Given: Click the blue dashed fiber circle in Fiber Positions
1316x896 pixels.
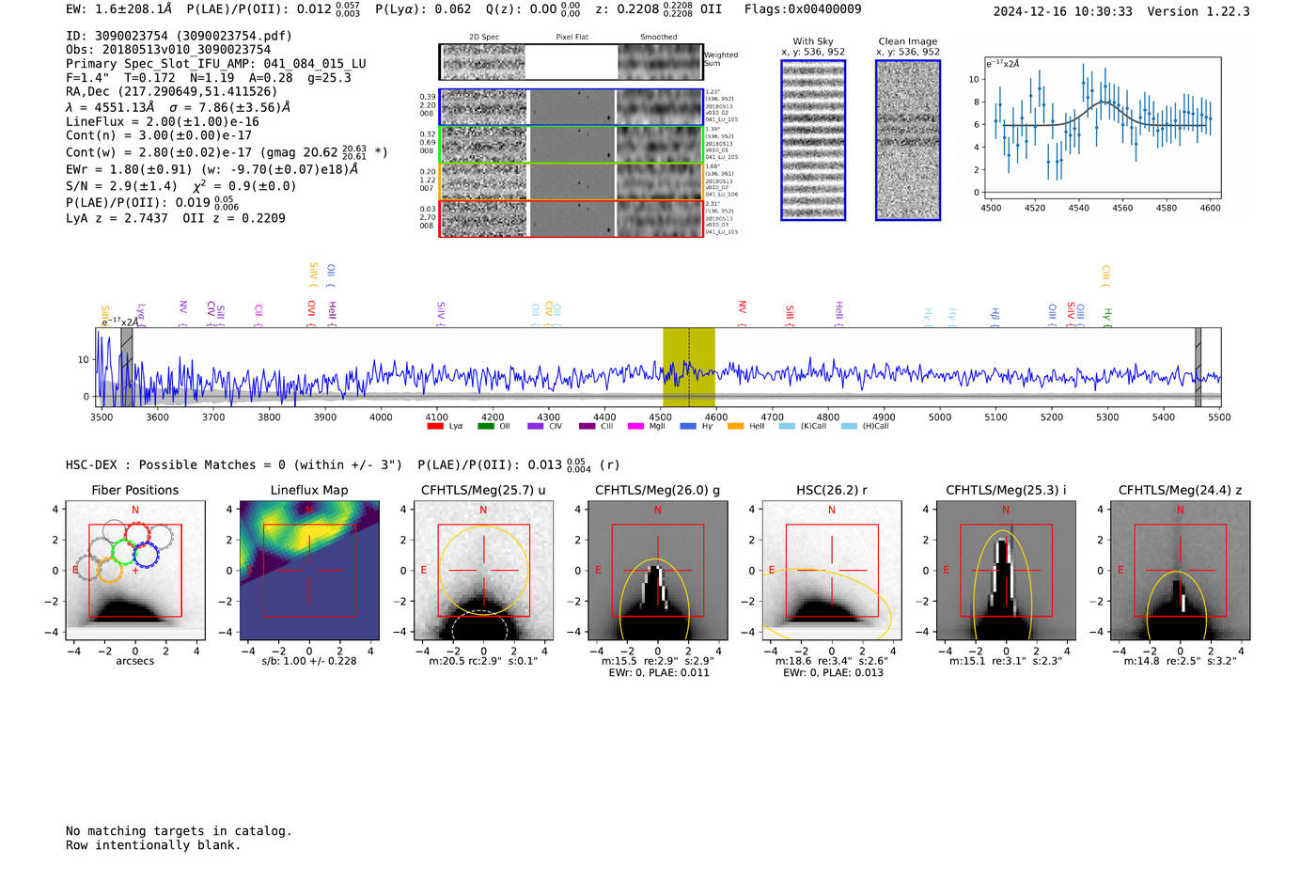Looking at the screenshot, I should [x=146, y=555].
